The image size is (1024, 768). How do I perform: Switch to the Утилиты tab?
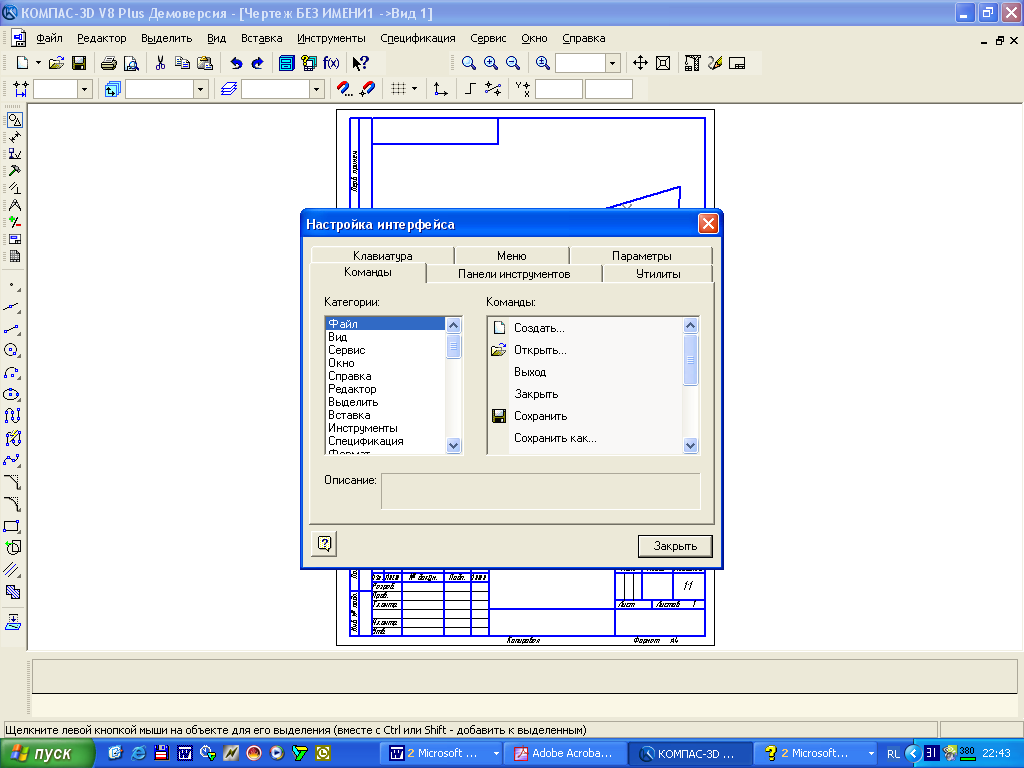[658, 274]
